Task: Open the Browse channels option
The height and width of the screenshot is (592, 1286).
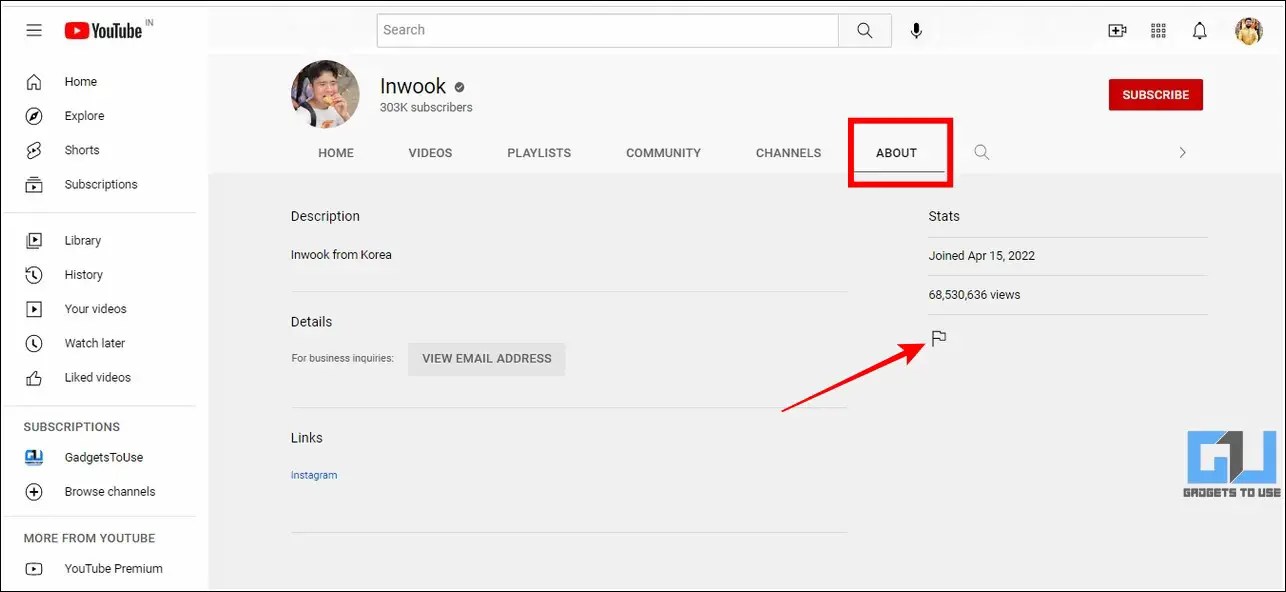Action: [x=109, y=491]
